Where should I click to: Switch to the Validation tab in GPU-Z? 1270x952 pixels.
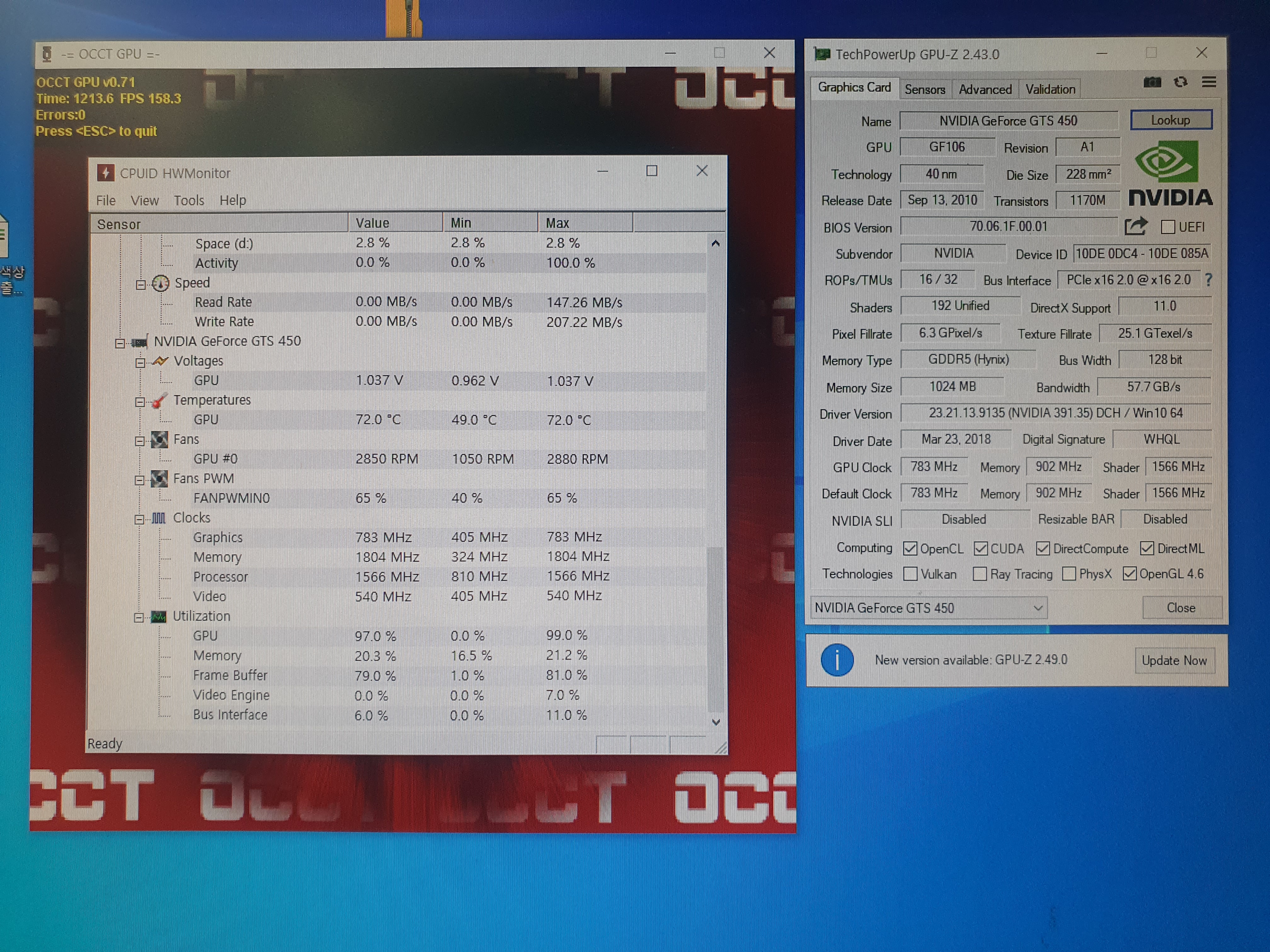1050,89
